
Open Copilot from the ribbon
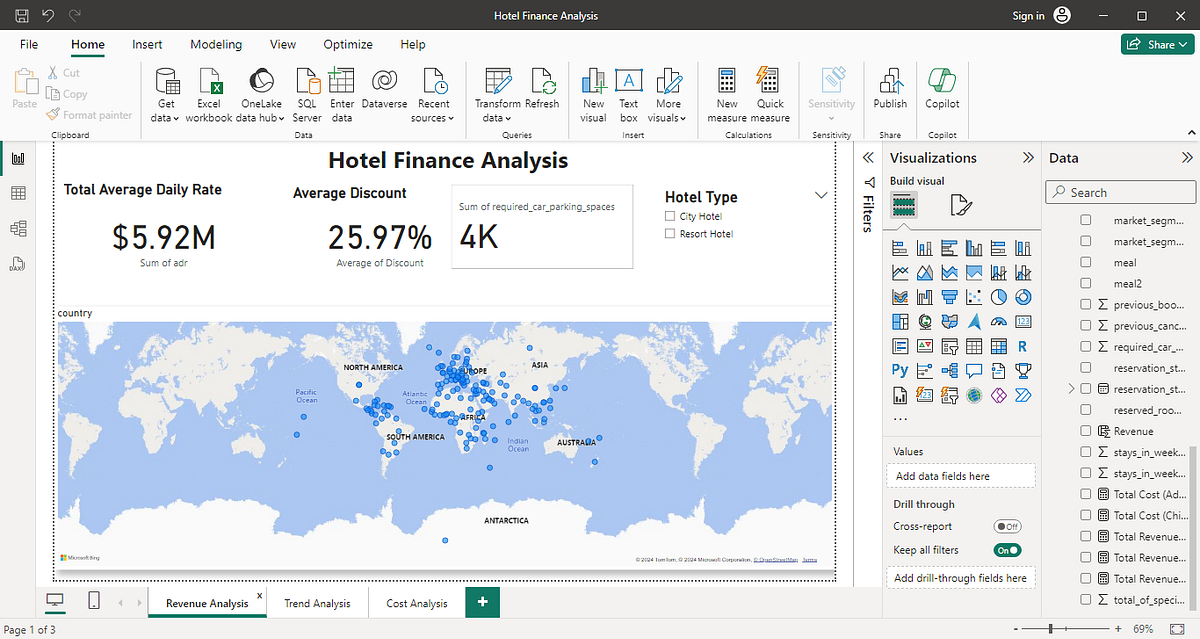[x=942, y=90]
